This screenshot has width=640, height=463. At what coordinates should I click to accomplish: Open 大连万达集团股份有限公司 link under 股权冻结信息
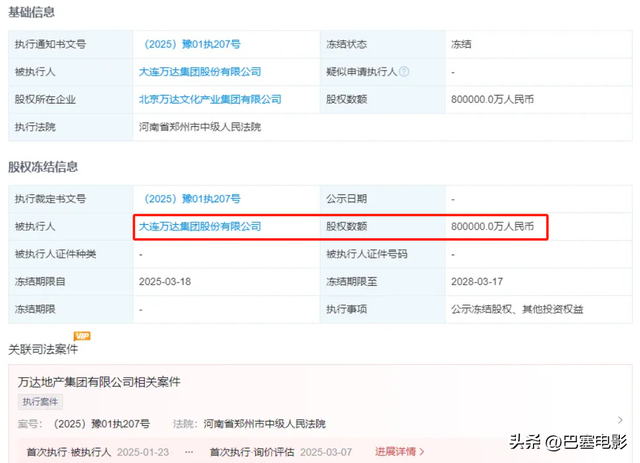[x=200, y=226]
